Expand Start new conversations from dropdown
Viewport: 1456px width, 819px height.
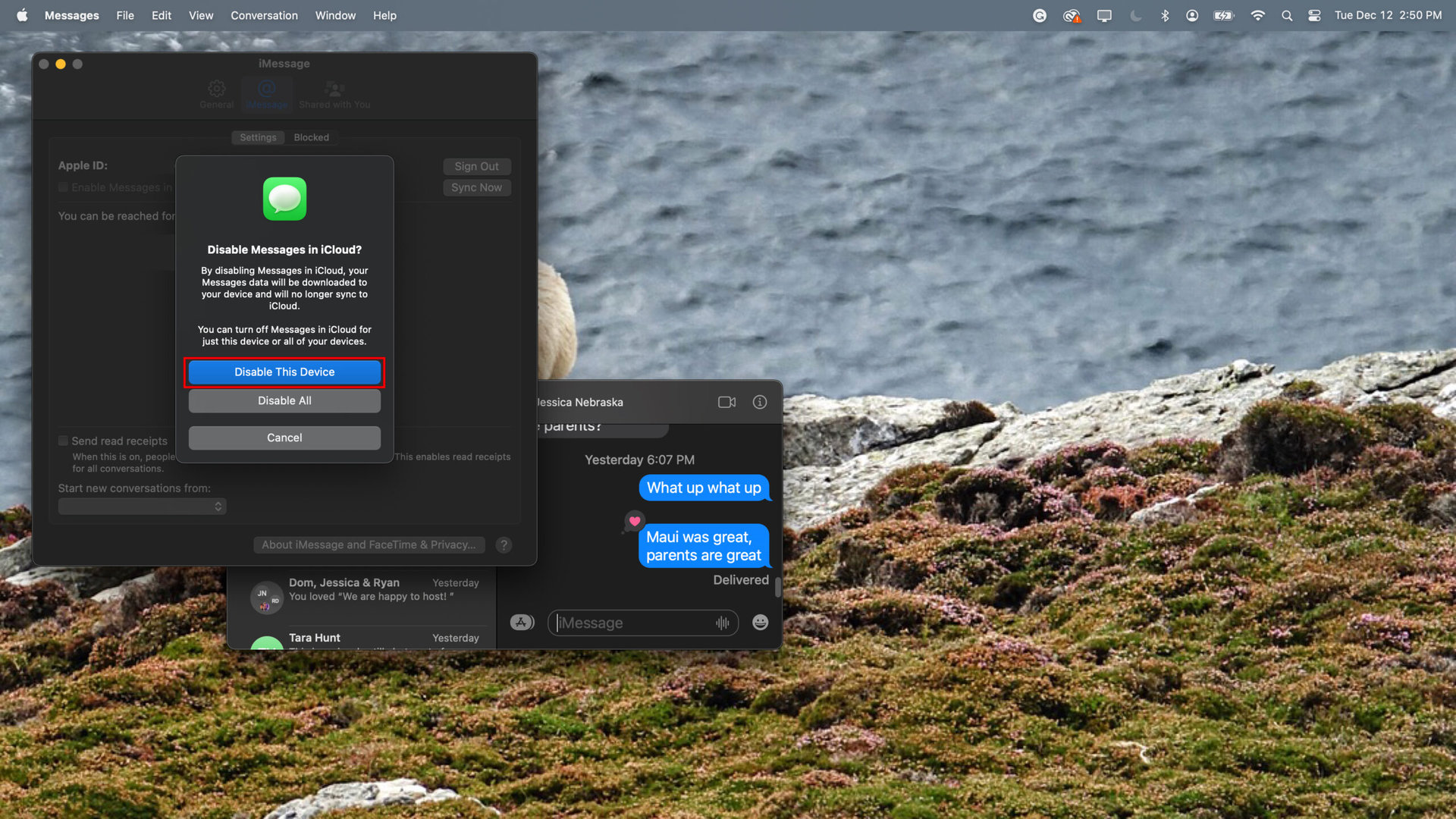tap(142, 506)
